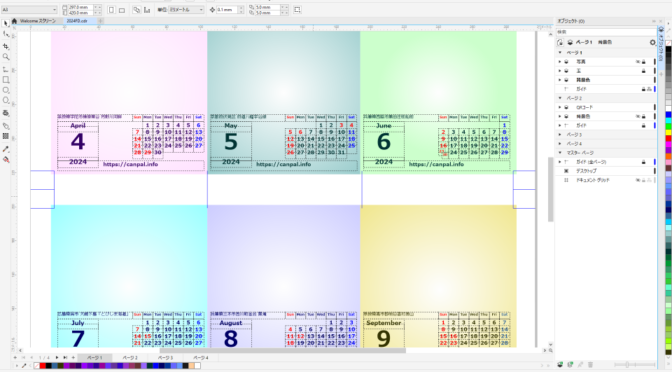Select the Pick tool in the toolbox
The width and height of the screenshot is (672, 372).
point(6,23)
